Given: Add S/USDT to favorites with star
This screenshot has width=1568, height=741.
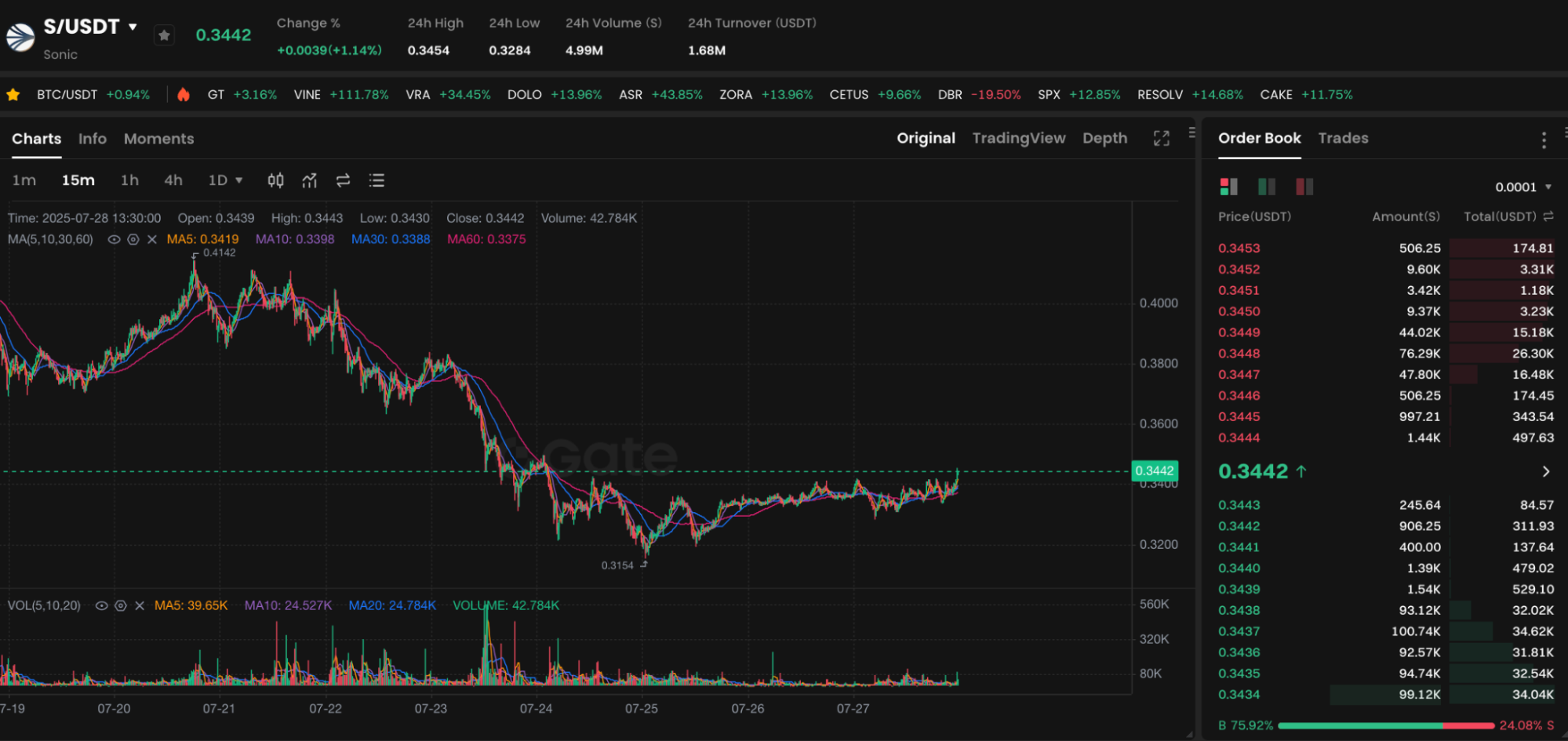Looking at the screenshot, I should pos(164,35).
